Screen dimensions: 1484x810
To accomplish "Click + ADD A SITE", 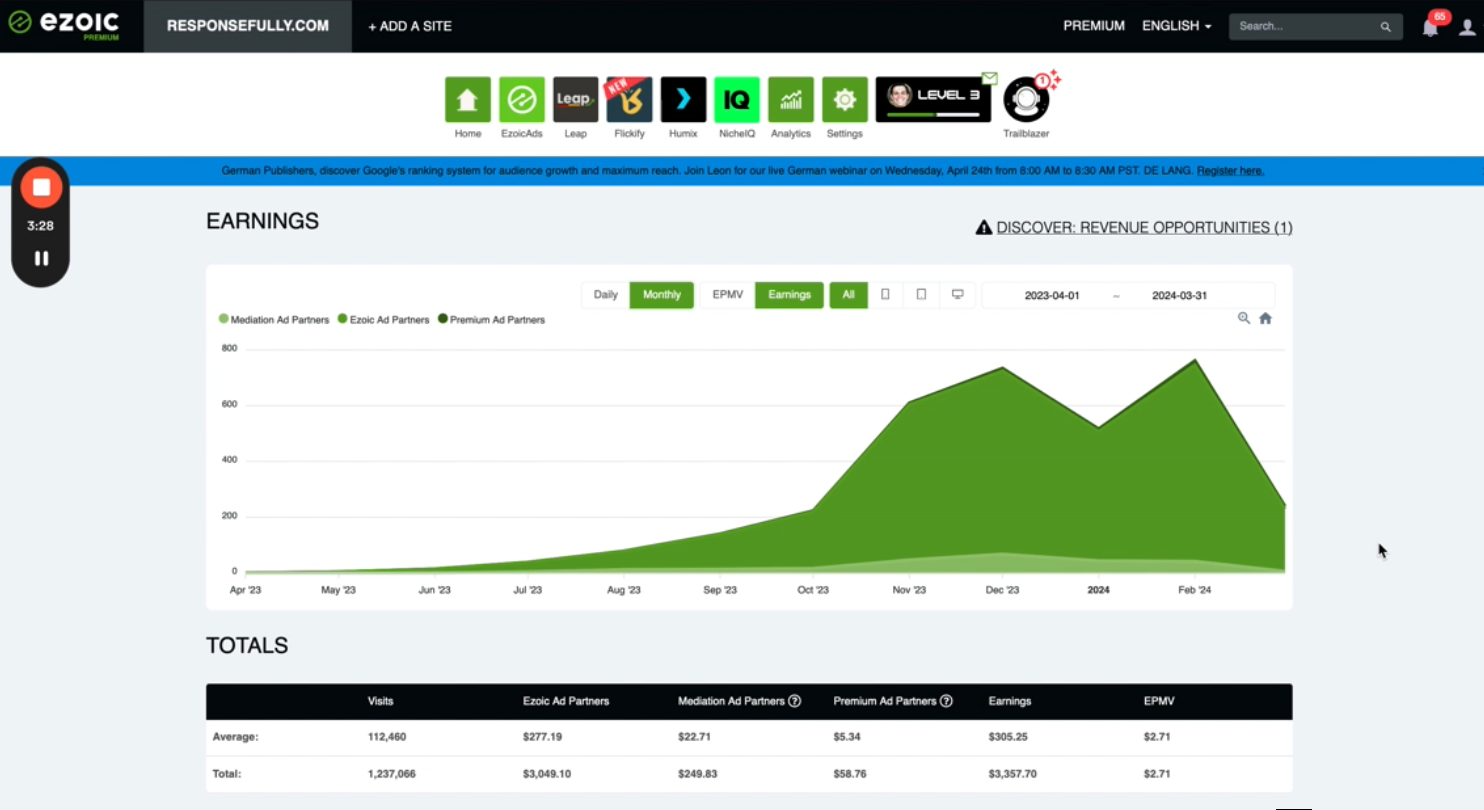I will pos(410,26).
